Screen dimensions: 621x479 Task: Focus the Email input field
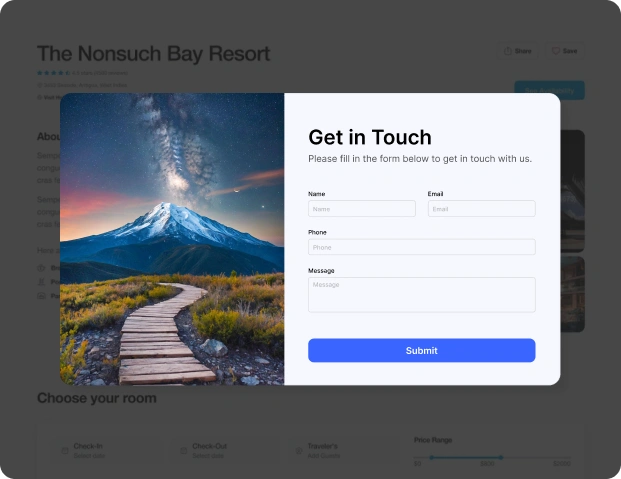pos(482,208)
